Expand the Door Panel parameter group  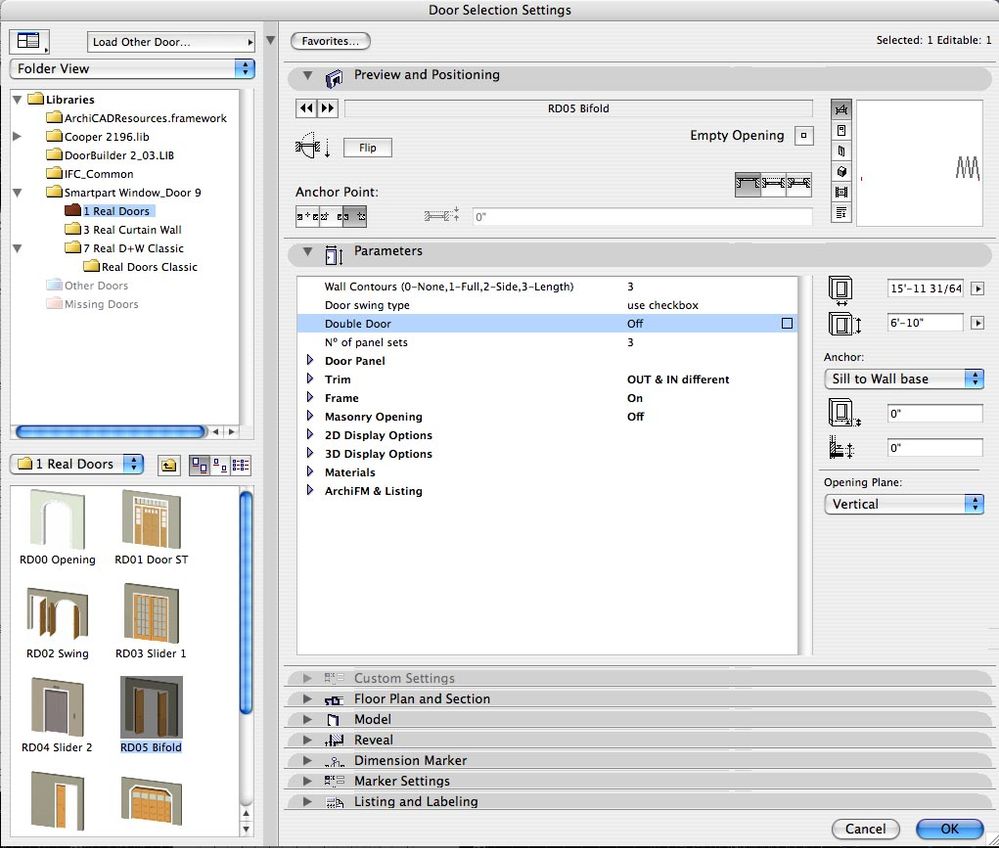pos(311,361)
